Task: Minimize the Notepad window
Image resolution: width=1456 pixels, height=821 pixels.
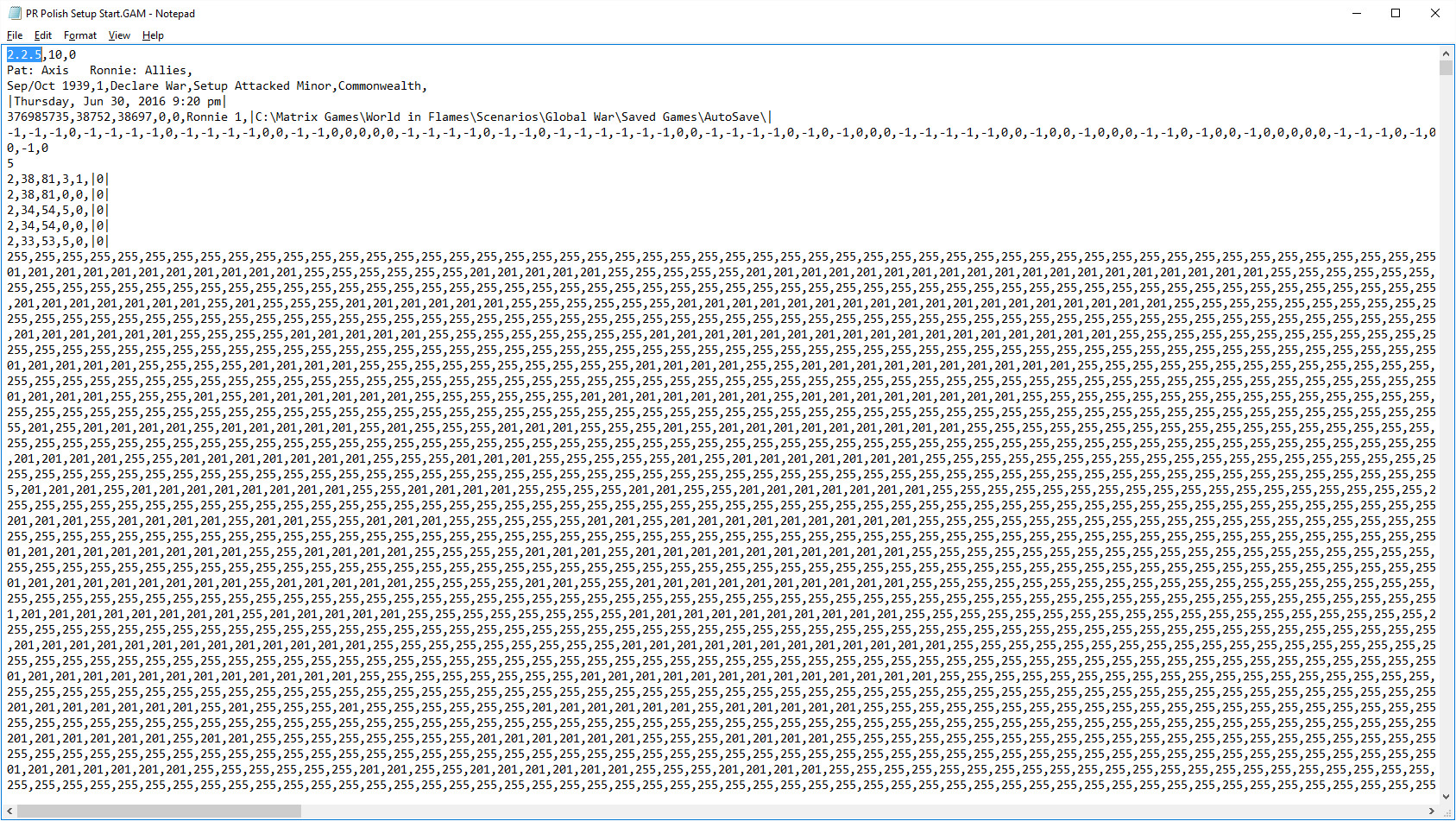Action: [1356, 13]
